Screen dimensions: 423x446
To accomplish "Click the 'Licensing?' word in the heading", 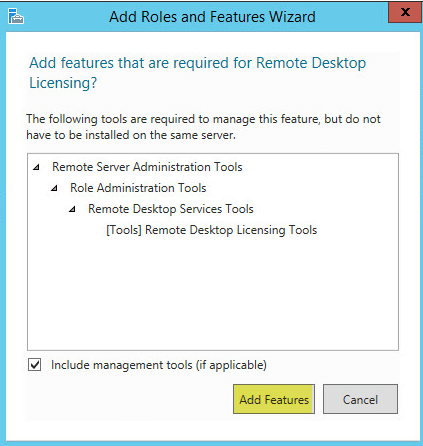I will 63,83.
